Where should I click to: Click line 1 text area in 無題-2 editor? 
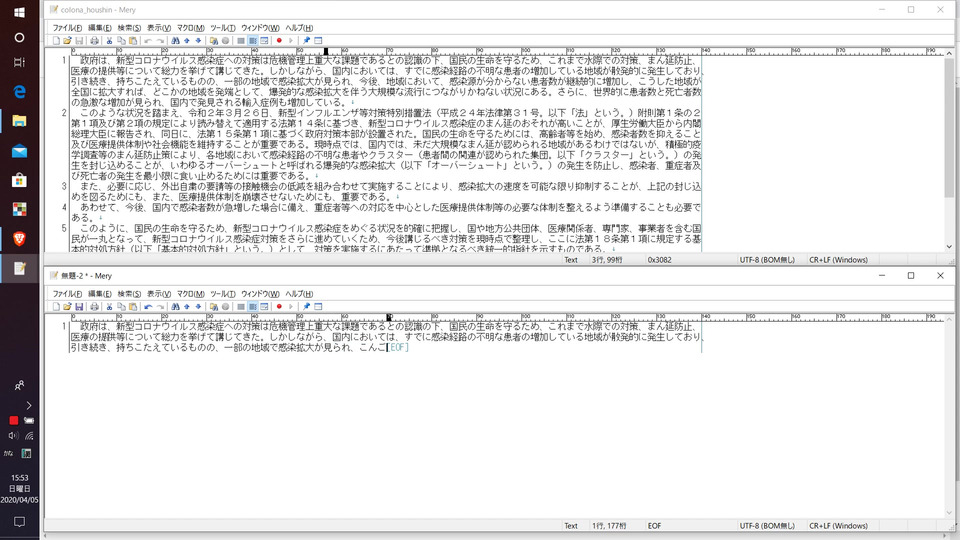click(x=386, y=337)
